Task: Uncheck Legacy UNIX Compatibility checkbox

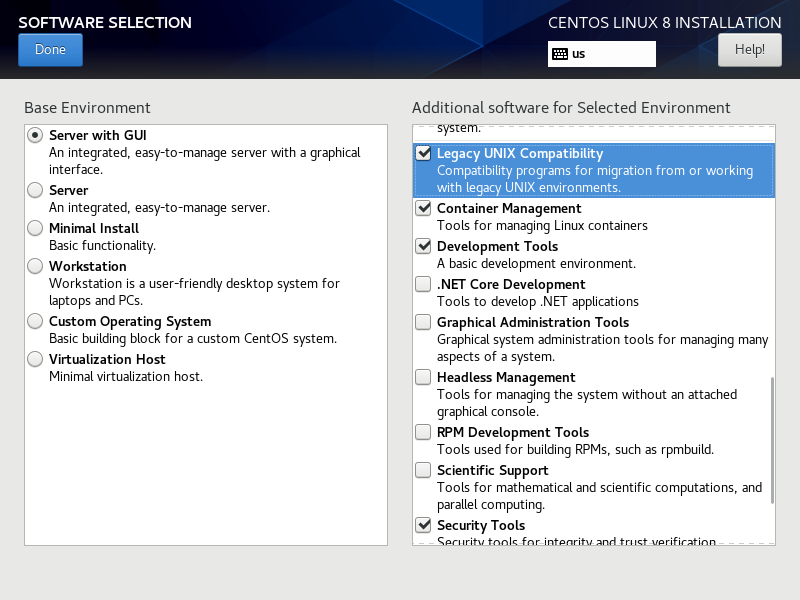Action: [423, 153]
